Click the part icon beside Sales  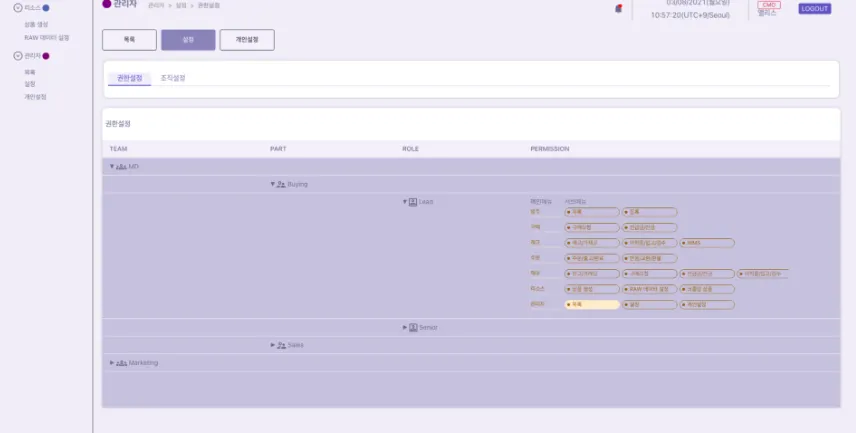[x=281, y=345]
